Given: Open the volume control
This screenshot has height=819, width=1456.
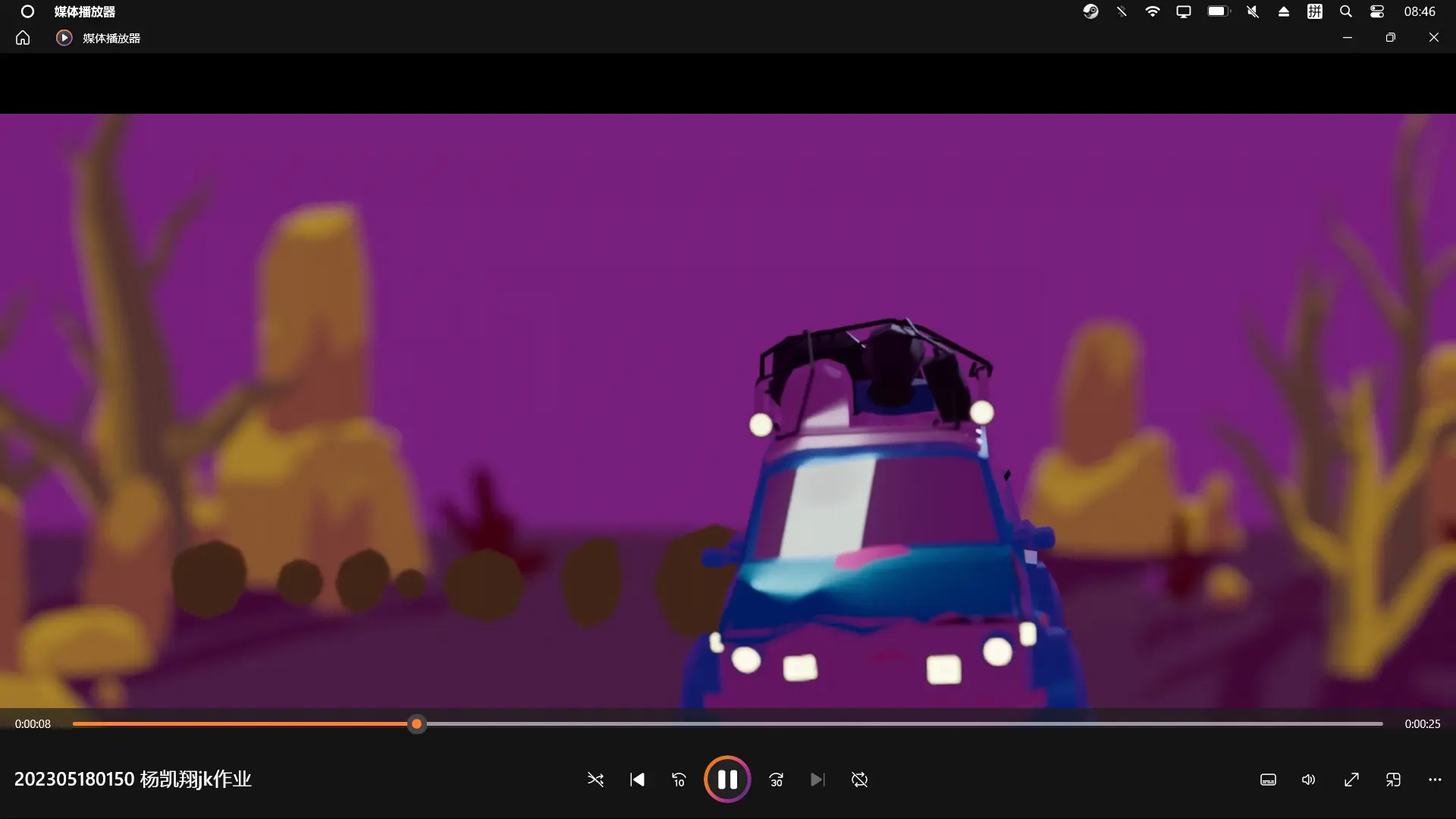Looking at the screenshot, I should pyautogui.click(x=1309, y=780).
